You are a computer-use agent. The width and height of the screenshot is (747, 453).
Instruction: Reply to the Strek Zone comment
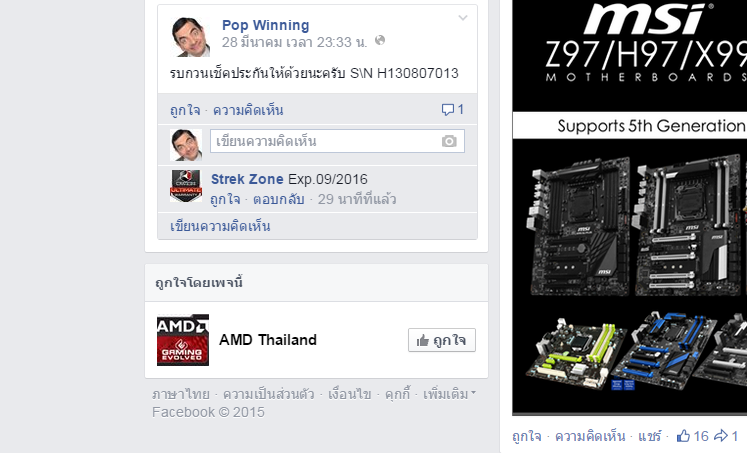[x=278, y=199]
